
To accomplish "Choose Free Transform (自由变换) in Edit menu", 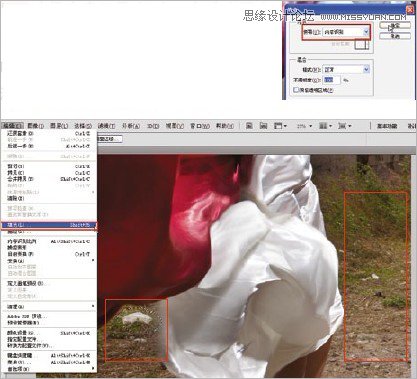I will pyautogui.click(x=49, y=254).
